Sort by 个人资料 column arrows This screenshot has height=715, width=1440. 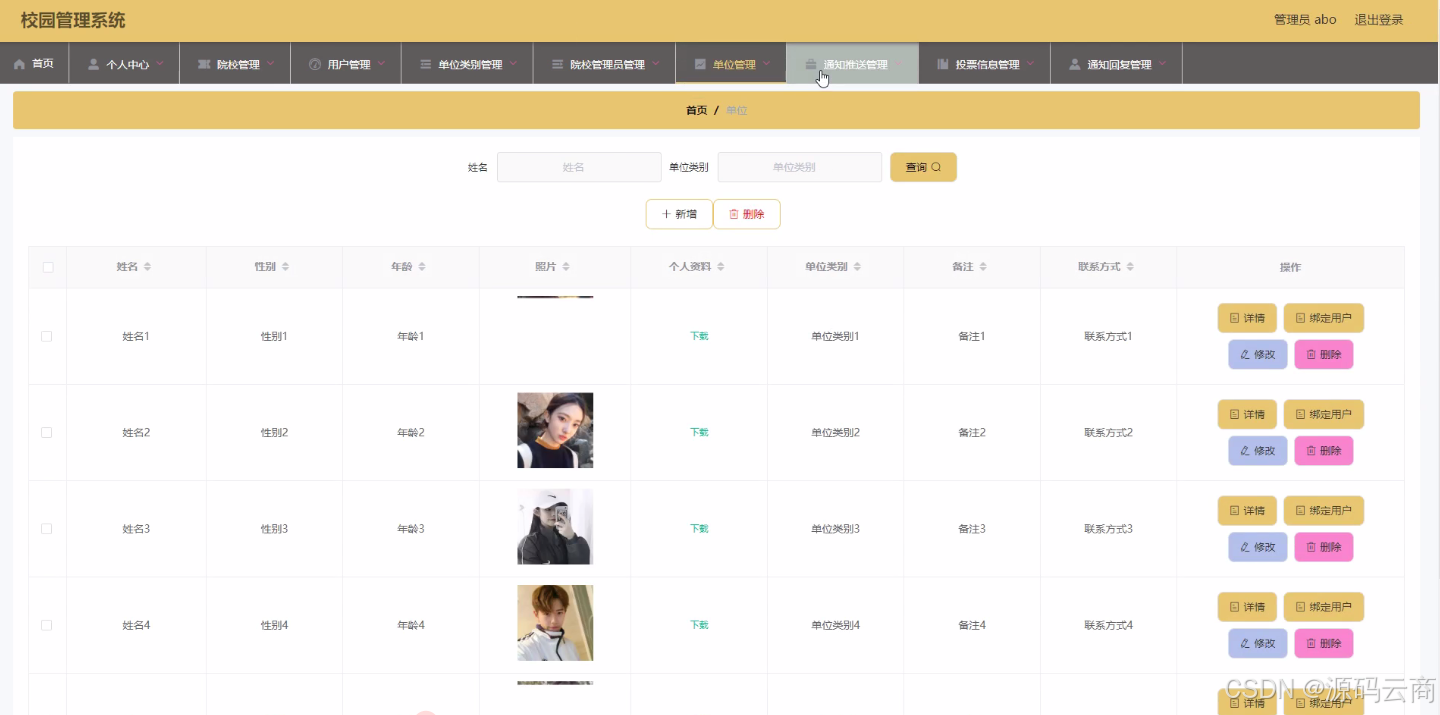(720, 267)
